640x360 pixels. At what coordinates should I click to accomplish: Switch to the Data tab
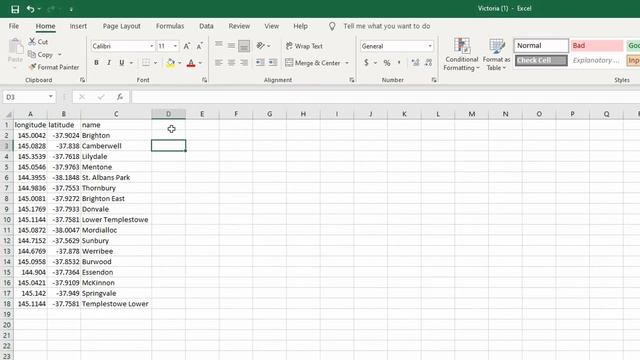tap(206, 26)
